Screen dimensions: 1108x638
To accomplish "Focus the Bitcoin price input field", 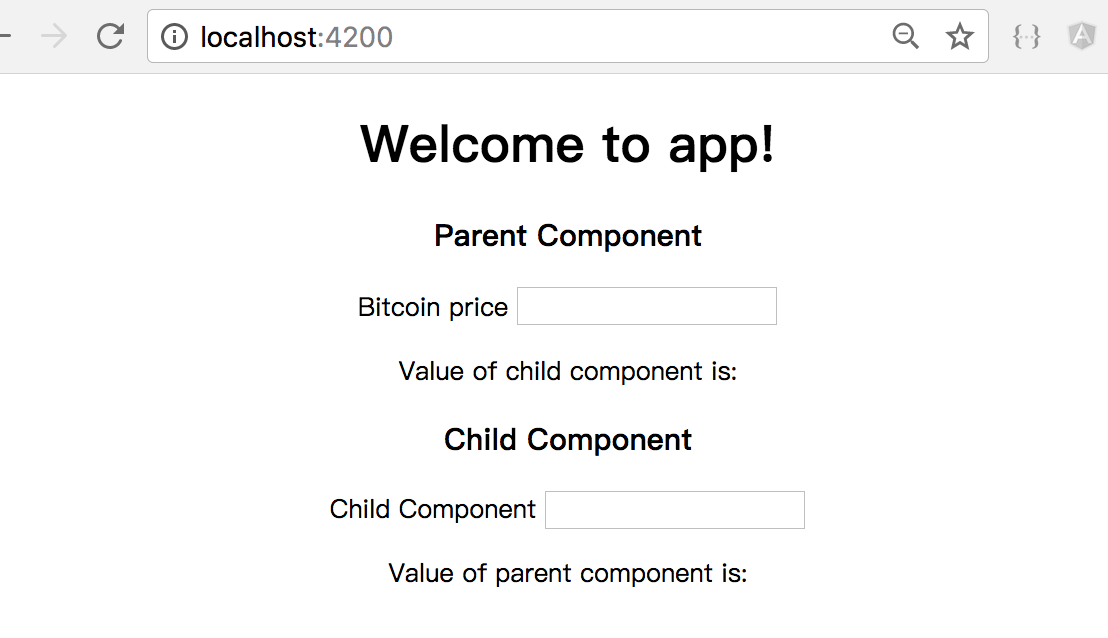I will tap(646, 306).
